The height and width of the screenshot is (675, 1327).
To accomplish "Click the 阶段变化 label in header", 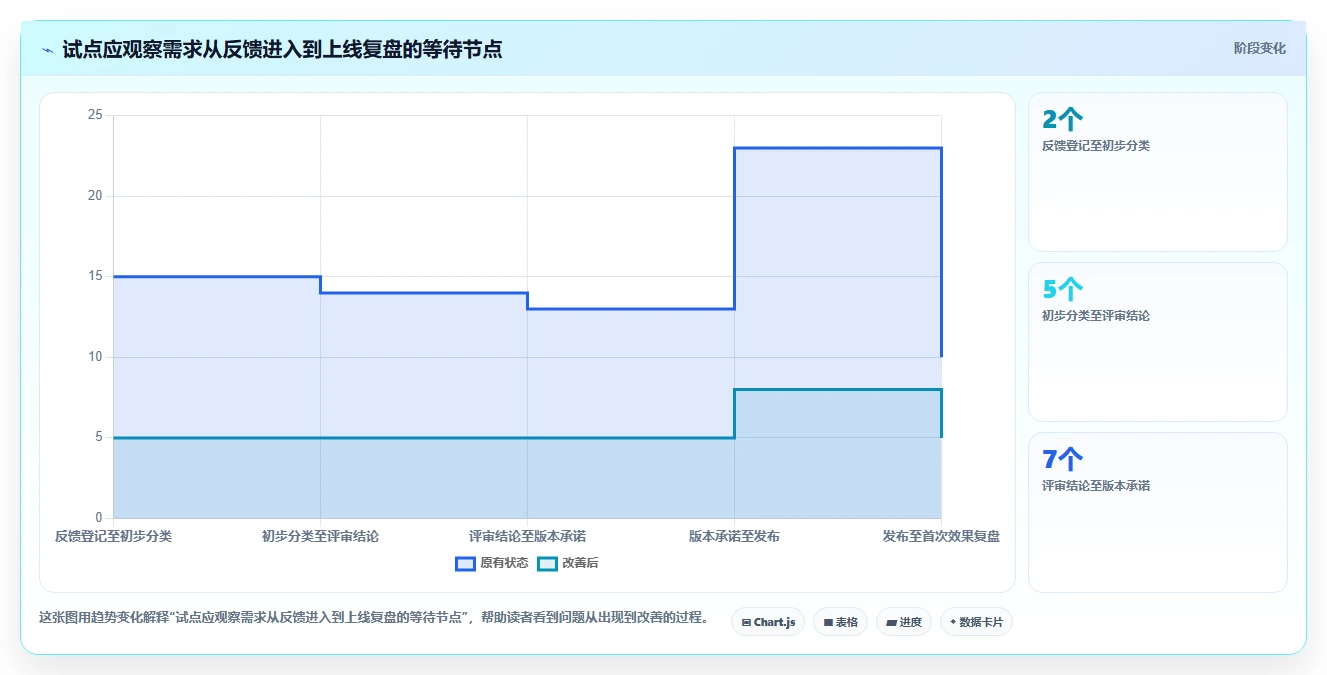I will point(1259,48).
